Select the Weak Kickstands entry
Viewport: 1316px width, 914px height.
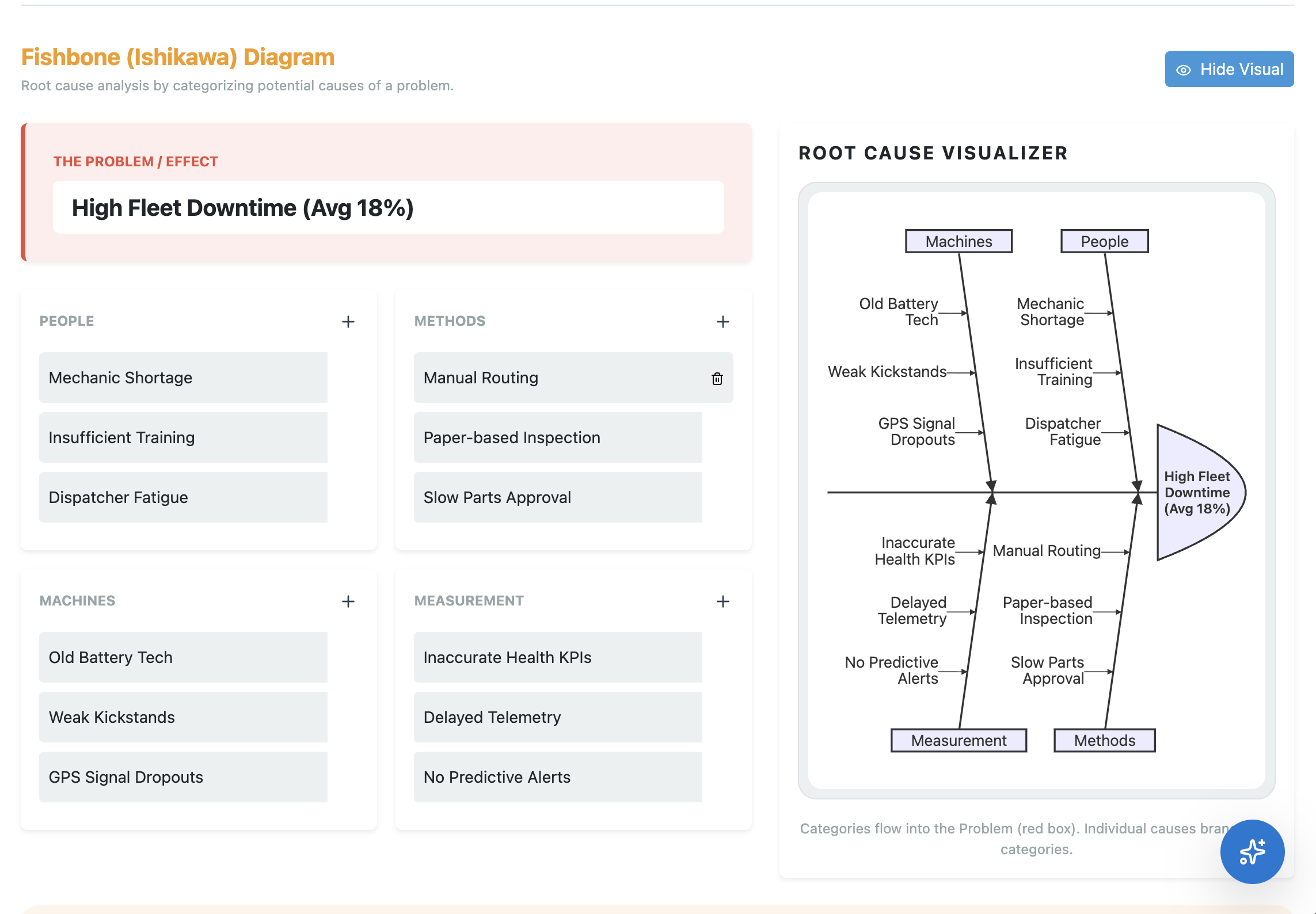[x=183, y=717]
